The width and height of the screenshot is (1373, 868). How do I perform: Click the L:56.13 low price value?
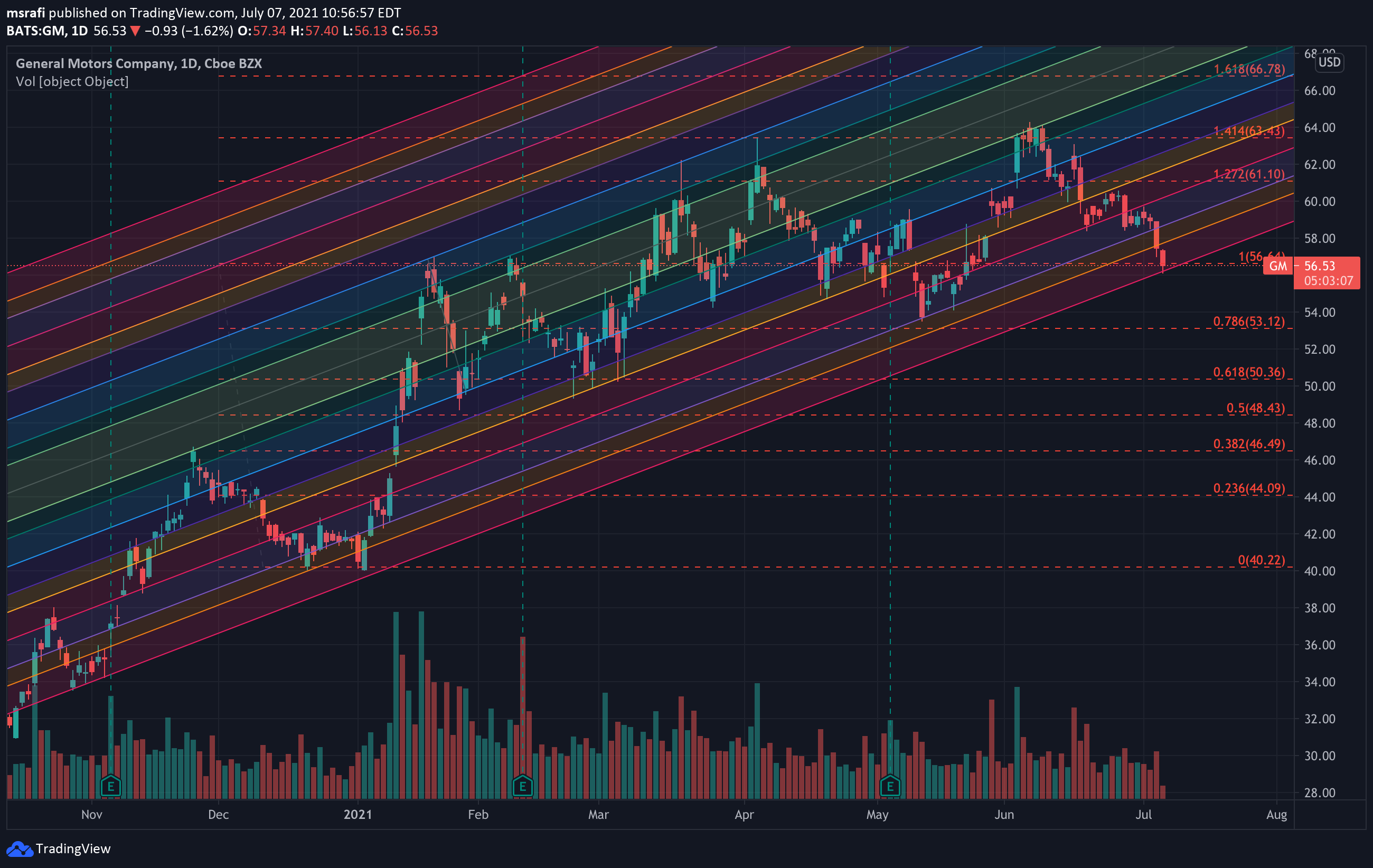pyautogui.click(x=365, y=31)
